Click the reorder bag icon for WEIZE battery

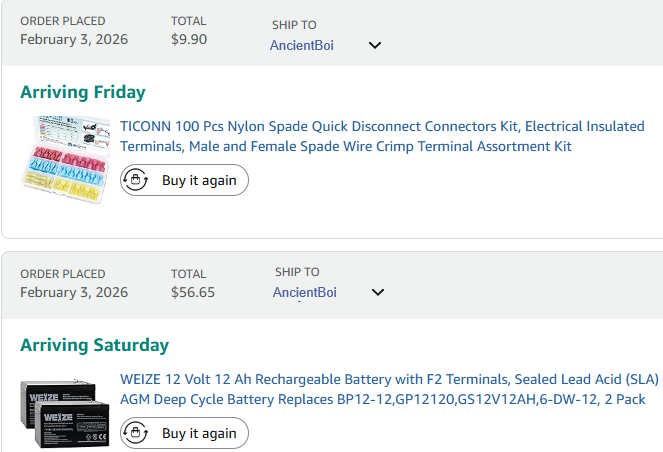click(x=135, y=433)
